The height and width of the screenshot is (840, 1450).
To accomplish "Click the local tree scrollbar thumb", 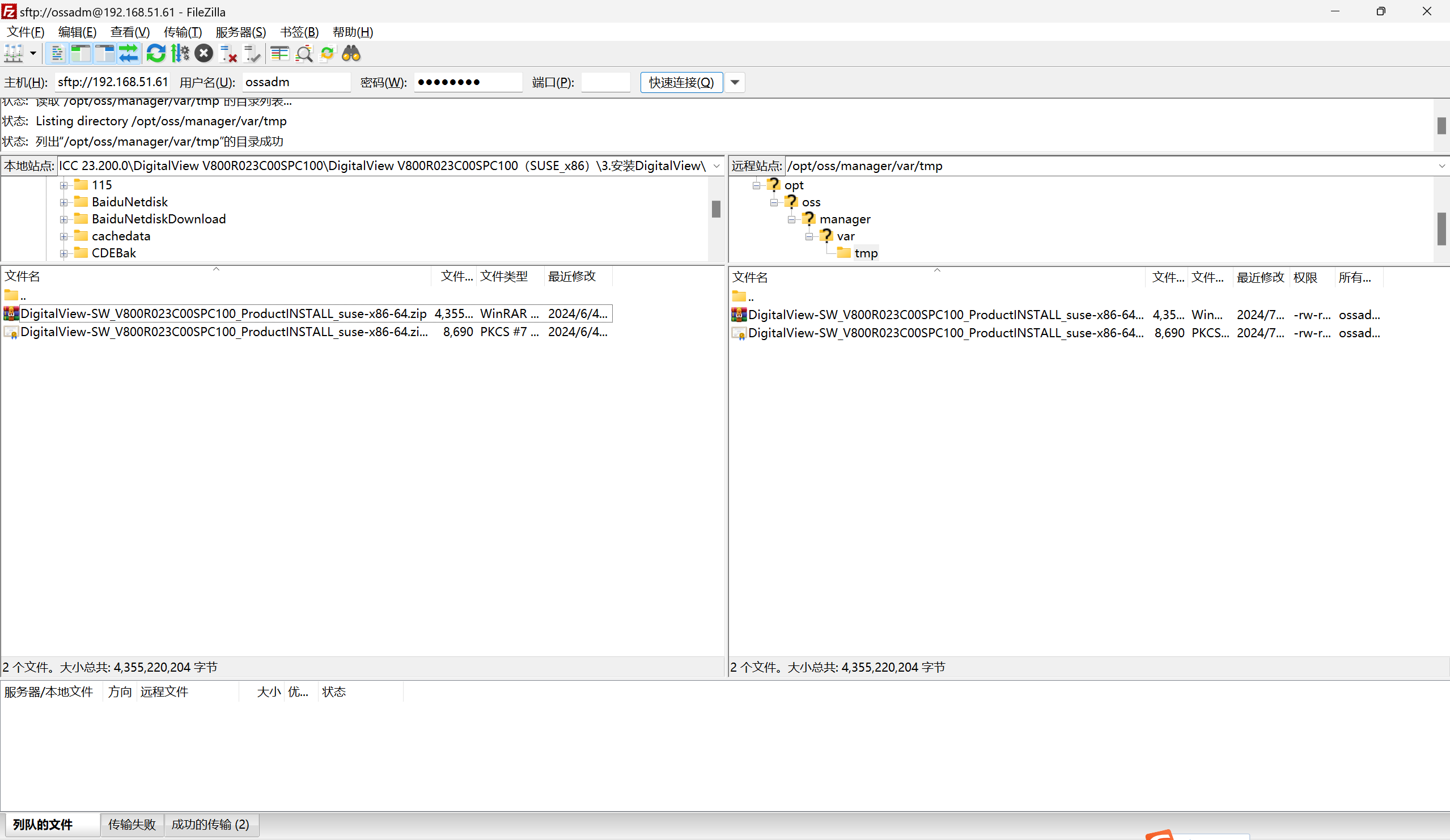I will tap(716, 209).
